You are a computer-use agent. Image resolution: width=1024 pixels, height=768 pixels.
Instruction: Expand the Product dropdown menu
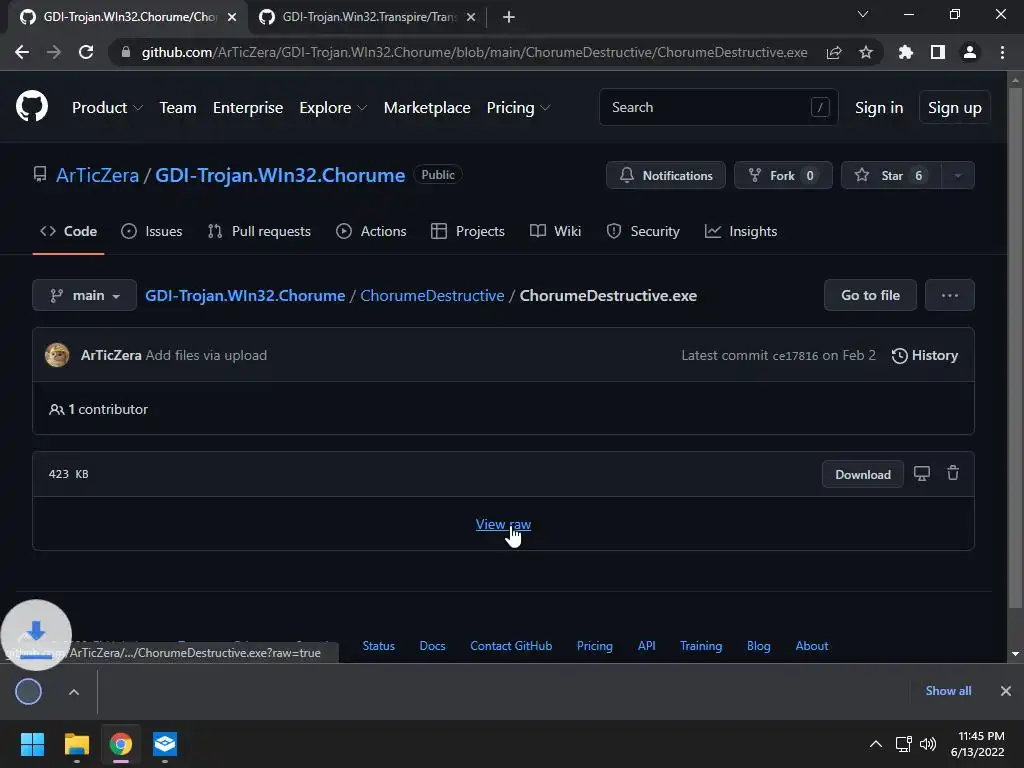pyautogui.click(x=107, y=108)
